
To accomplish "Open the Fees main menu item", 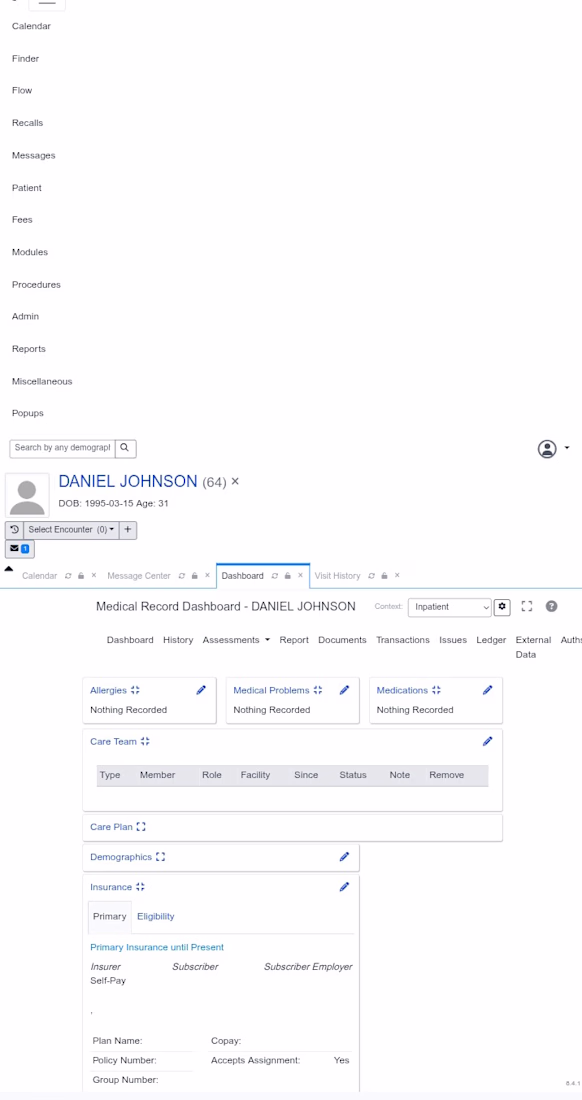I will (22, 220).
